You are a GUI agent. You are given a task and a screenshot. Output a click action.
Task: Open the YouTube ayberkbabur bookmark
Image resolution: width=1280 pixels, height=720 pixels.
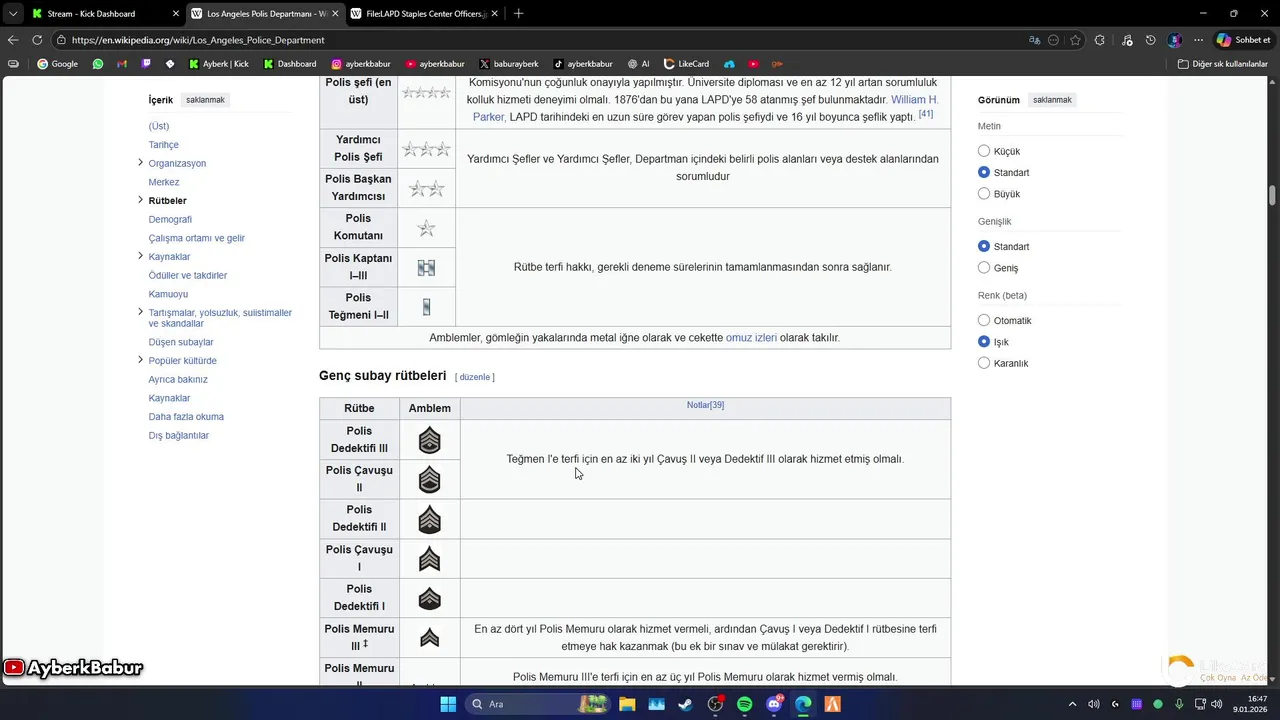click(x=435, y=64)
